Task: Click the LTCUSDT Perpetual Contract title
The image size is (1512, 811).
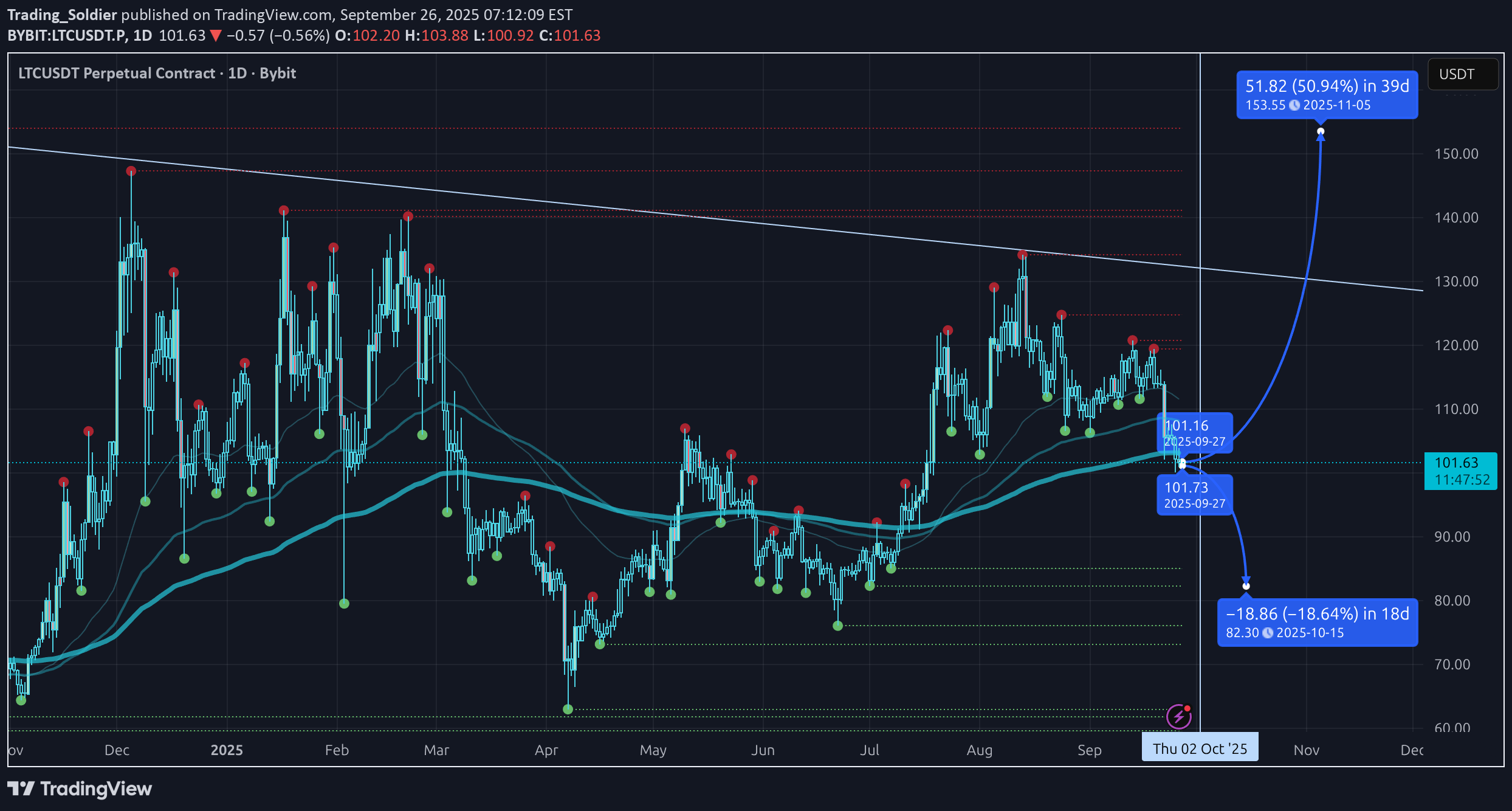Action: point(157,73)
